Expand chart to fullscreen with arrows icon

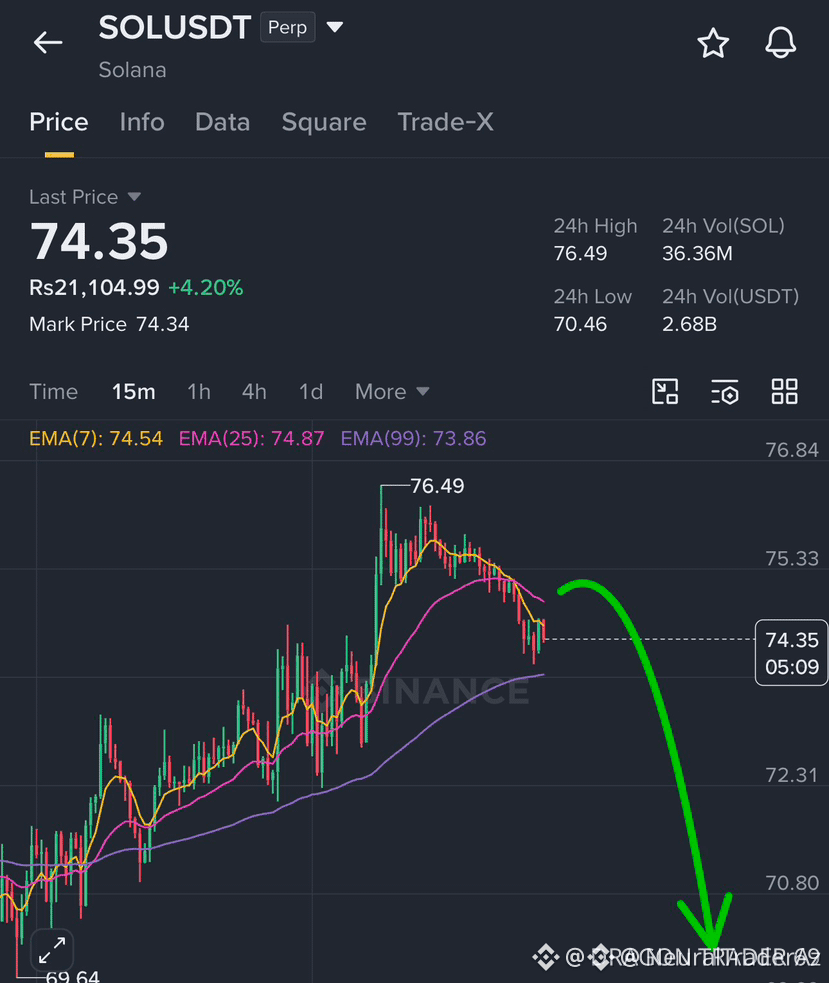point(52,950)
